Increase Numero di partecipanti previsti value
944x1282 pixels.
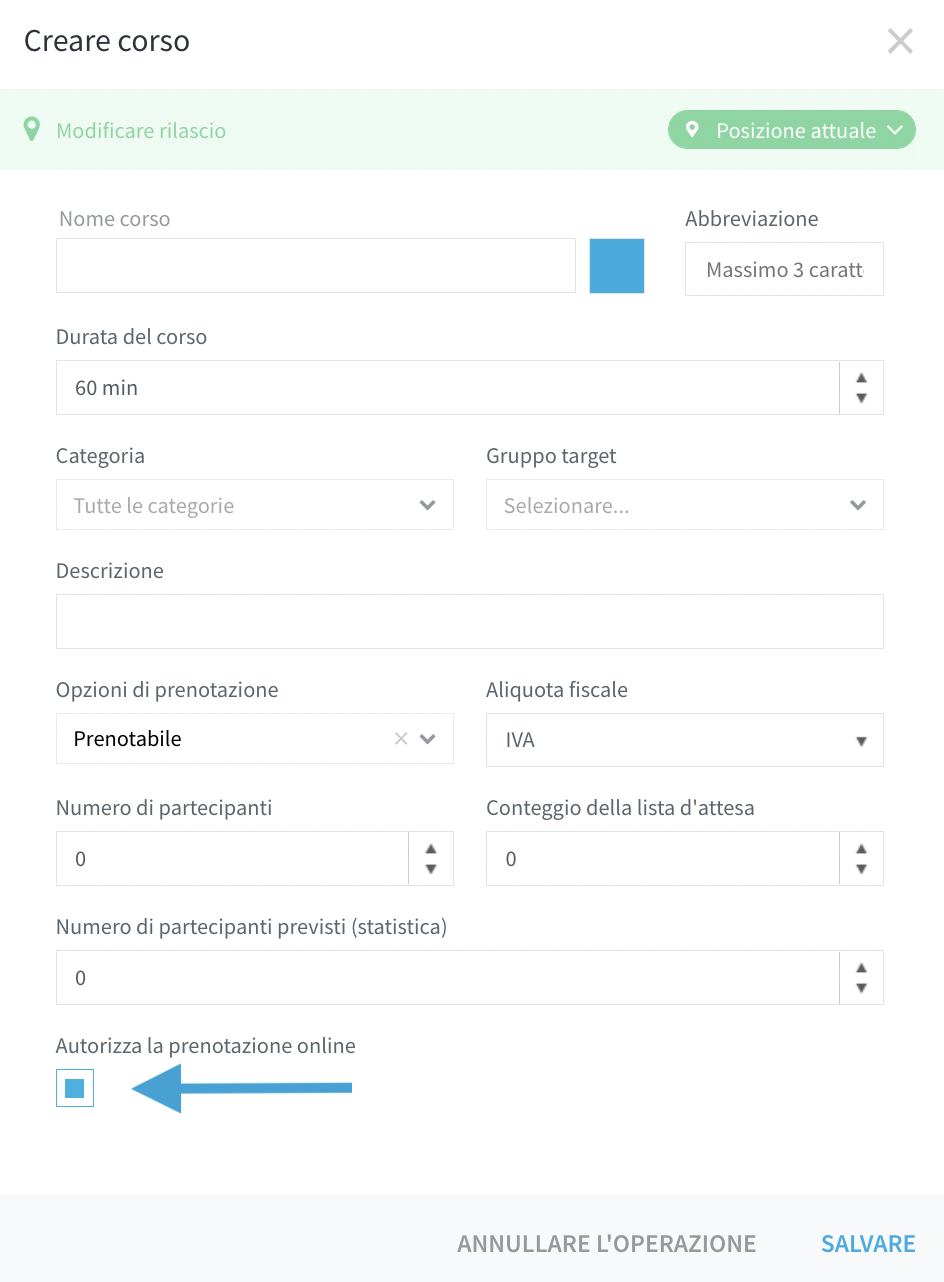861,968
